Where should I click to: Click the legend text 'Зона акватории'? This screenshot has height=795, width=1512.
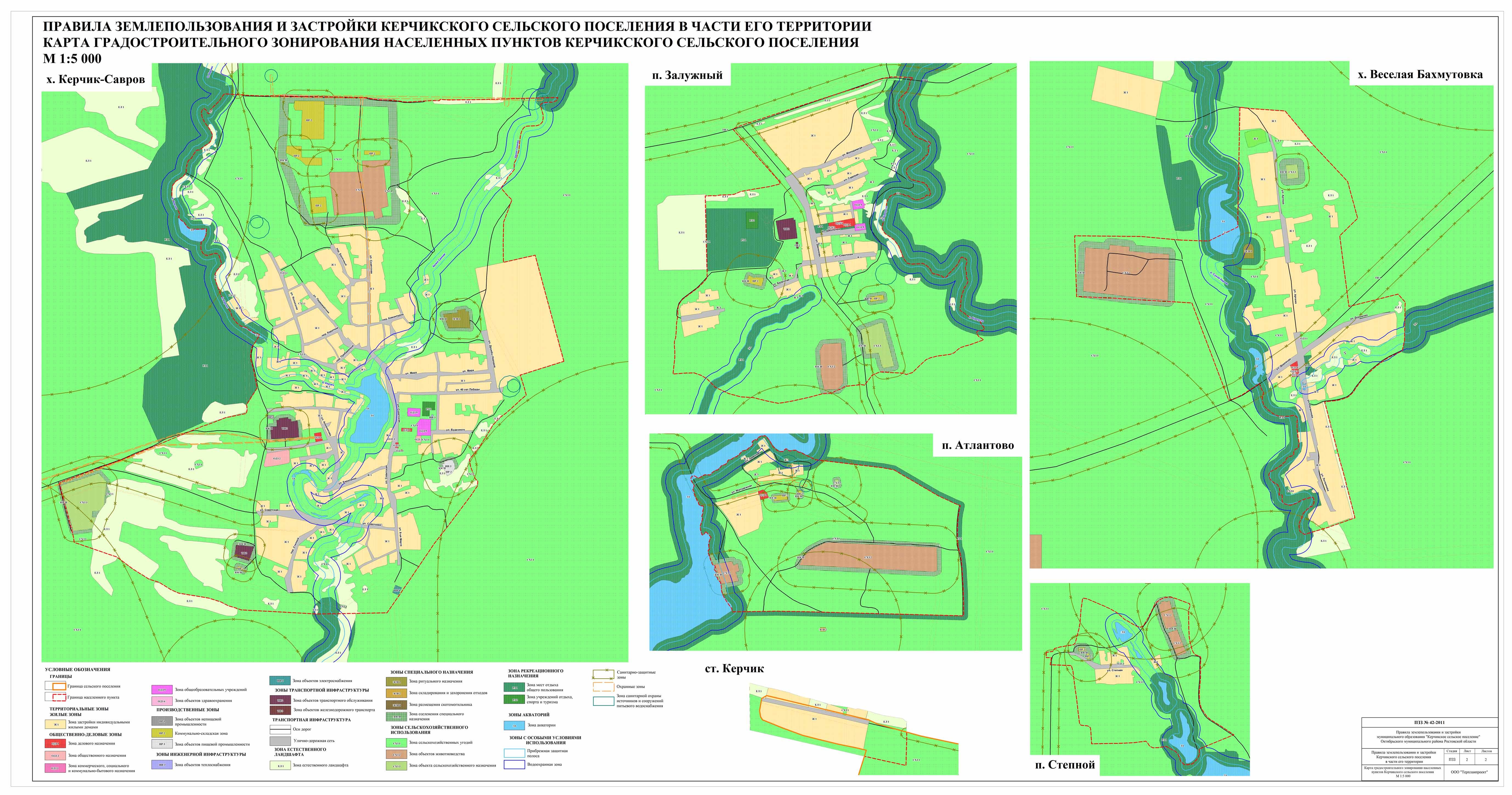(542, 725)
